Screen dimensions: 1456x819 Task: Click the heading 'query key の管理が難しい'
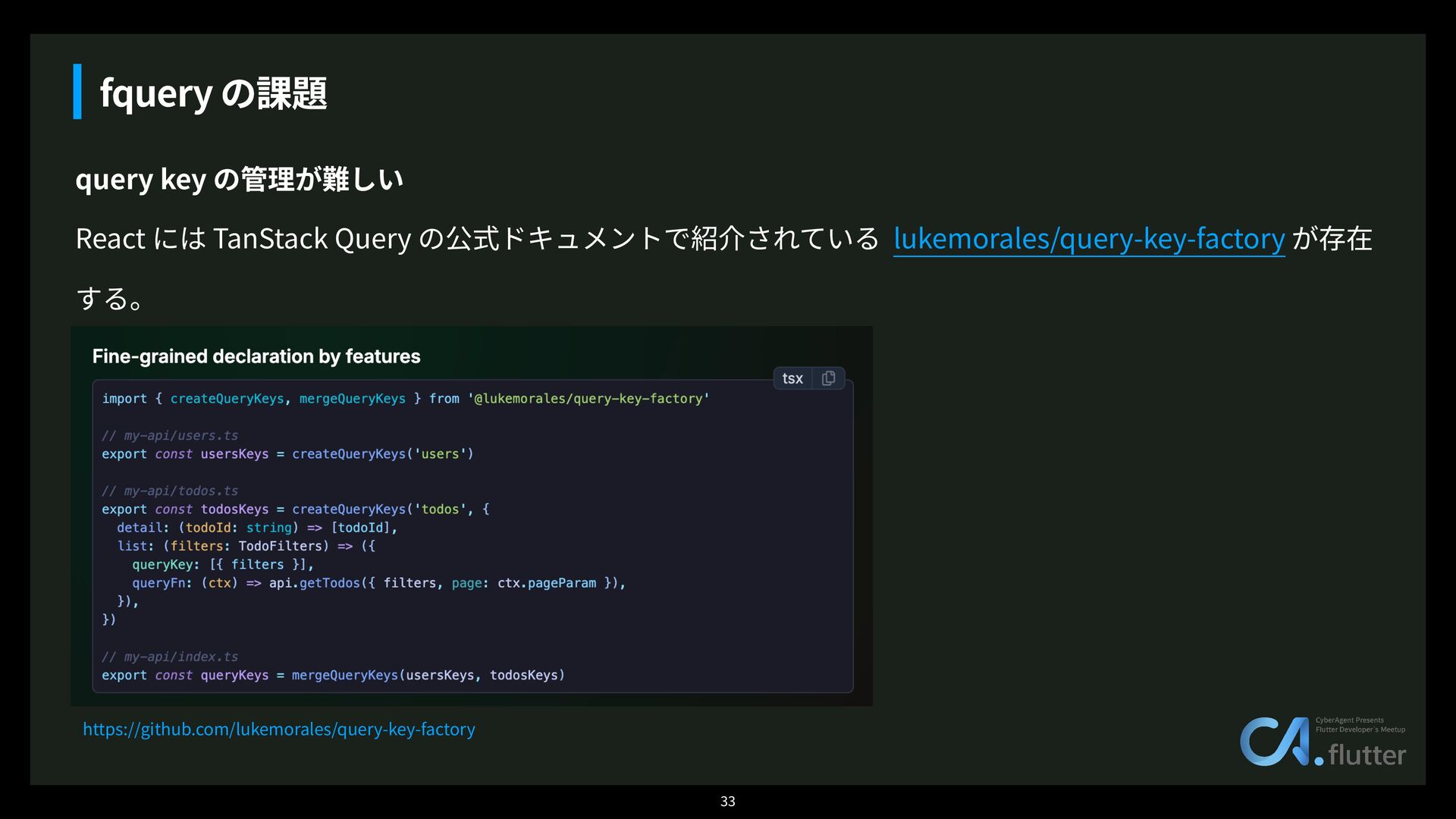coord(239,179)
